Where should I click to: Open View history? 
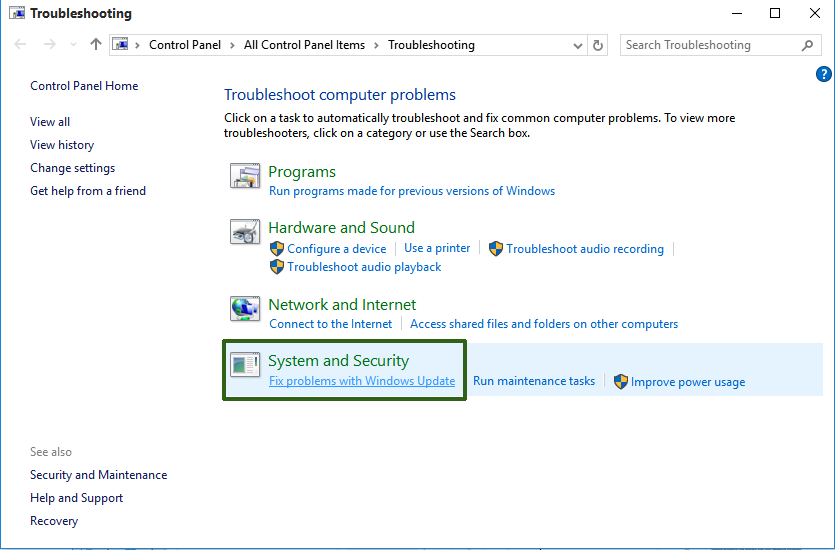[x=62, y=145]
